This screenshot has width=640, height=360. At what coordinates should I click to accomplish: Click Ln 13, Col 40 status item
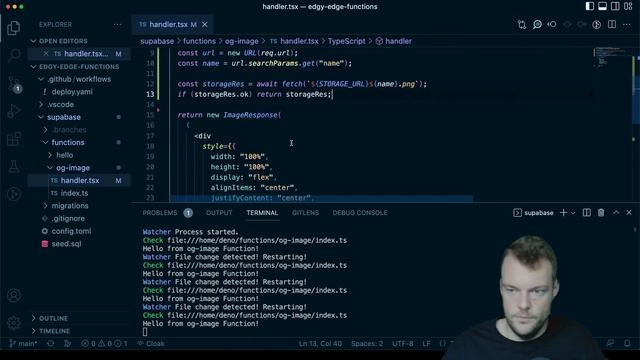(x=320, y=344)
